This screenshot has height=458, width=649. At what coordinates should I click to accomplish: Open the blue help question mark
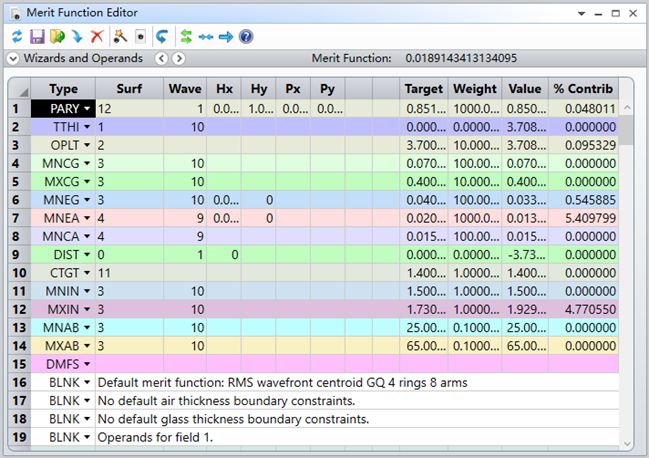pos(246,36)
